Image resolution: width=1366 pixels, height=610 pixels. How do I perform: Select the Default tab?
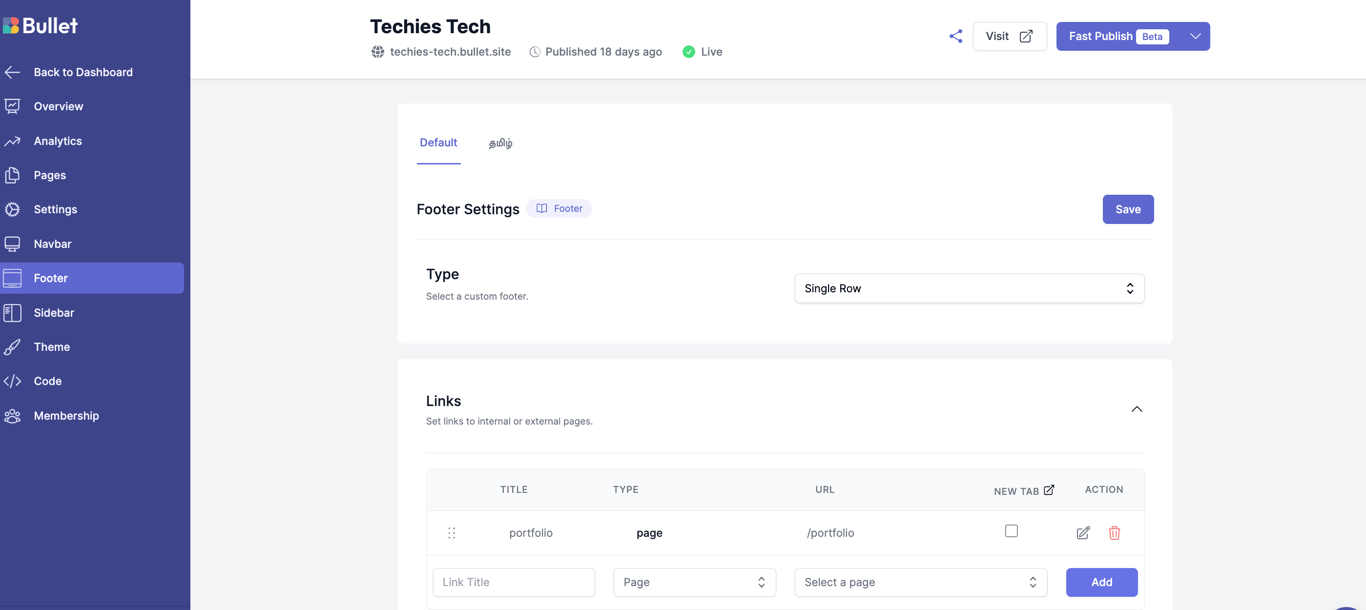[x=438, y=143]
